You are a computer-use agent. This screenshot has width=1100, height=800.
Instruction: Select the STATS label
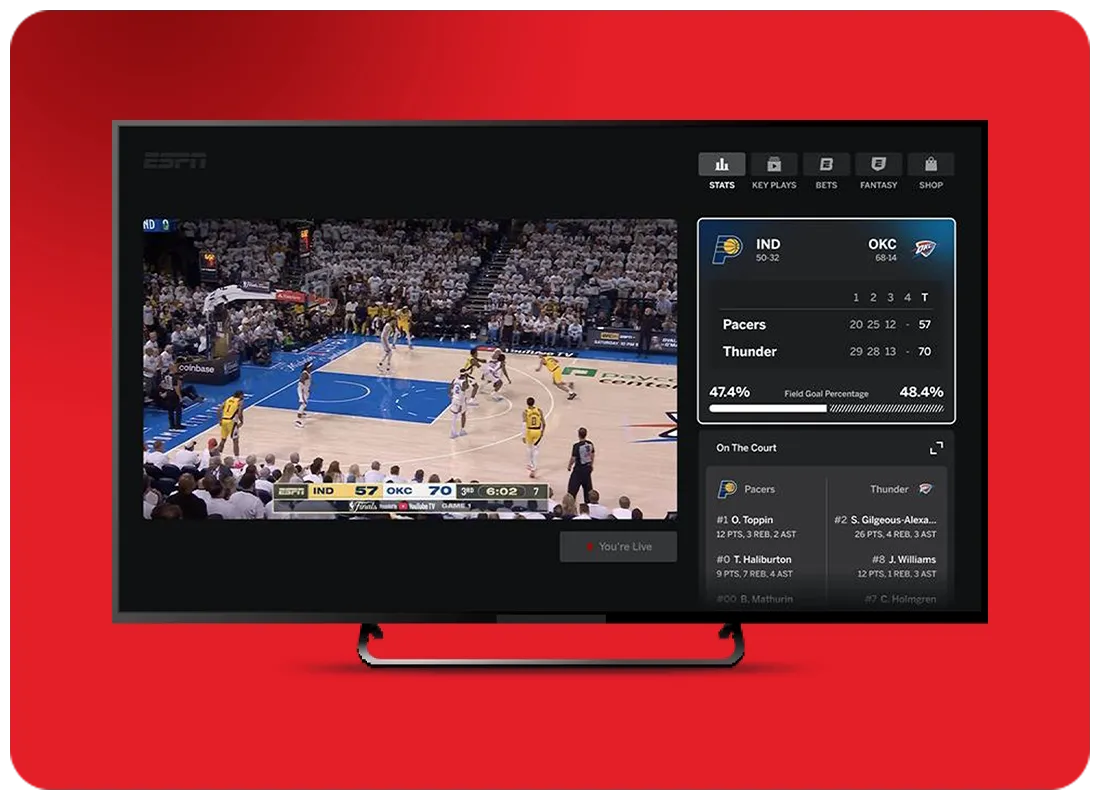(x=721, y=185)
